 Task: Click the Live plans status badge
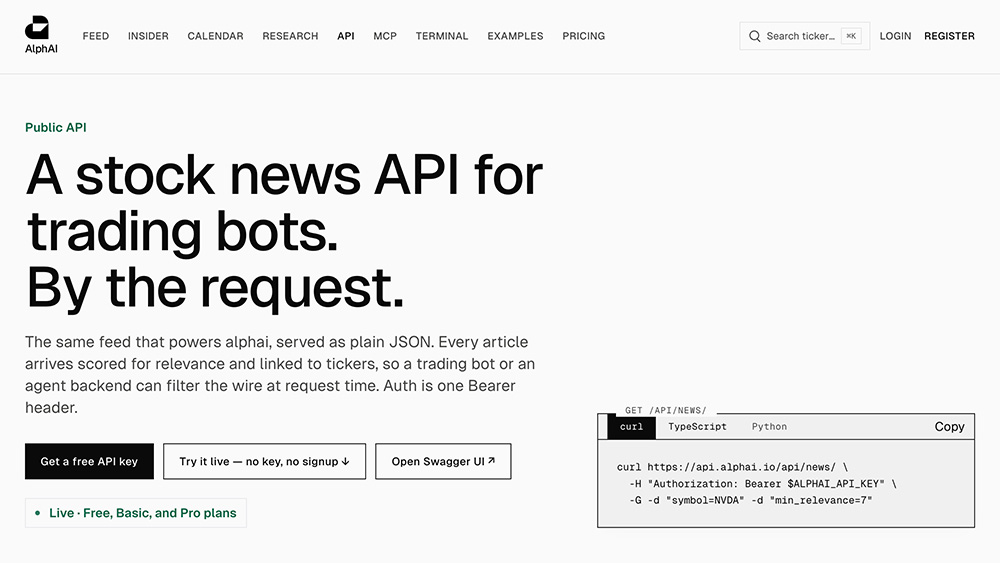coord(136,513)
